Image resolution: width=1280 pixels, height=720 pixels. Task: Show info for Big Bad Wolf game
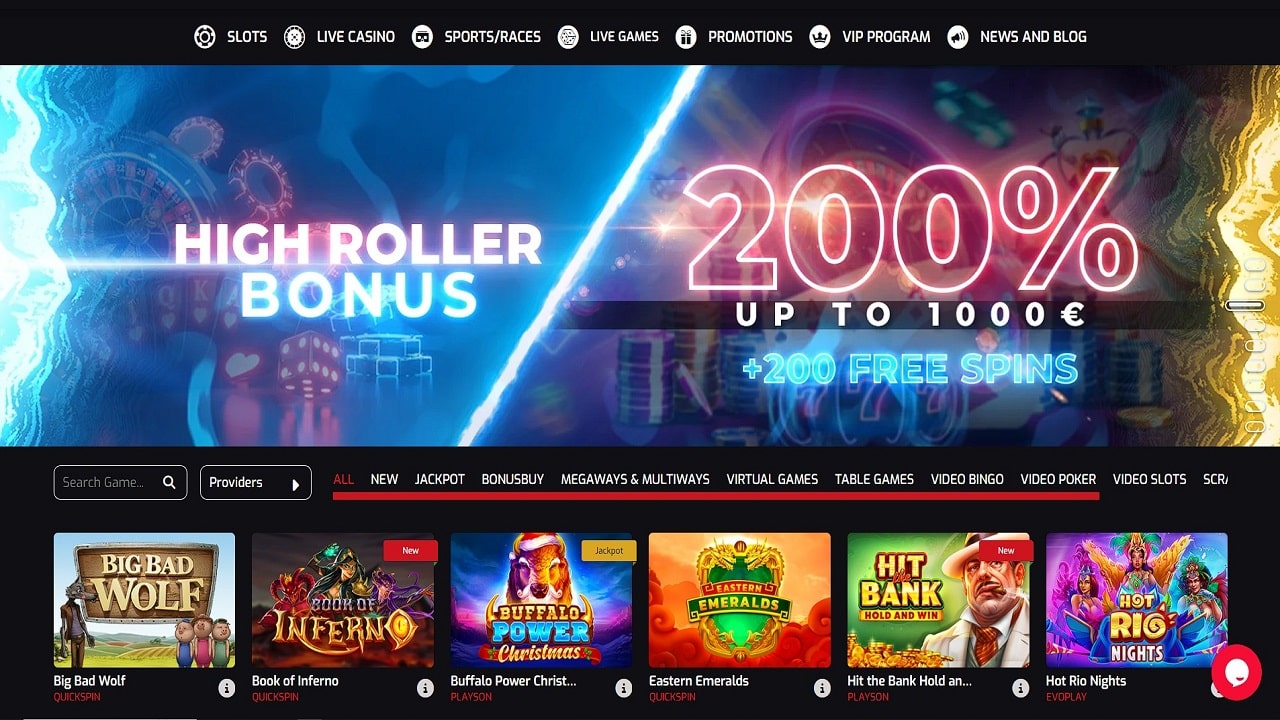pos(227,688)
